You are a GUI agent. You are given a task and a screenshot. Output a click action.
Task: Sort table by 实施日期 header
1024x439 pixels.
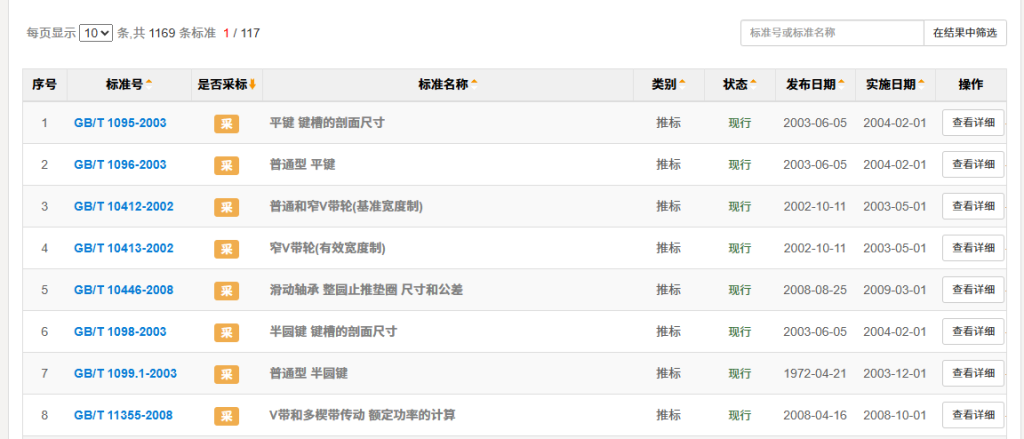tap(895, 85)
